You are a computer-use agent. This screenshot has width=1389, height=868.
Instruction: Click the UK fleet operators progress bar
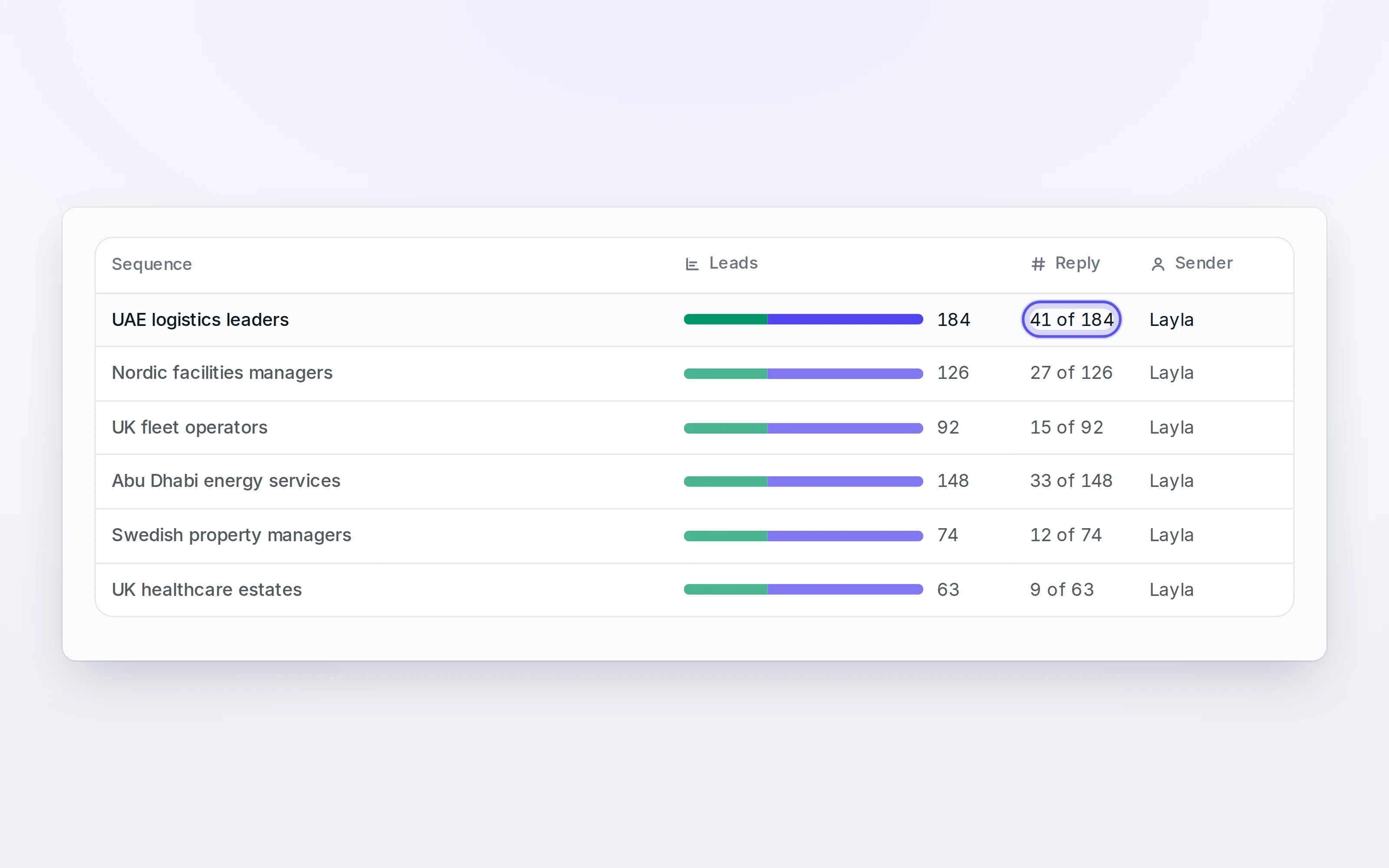tap(803, 428)
